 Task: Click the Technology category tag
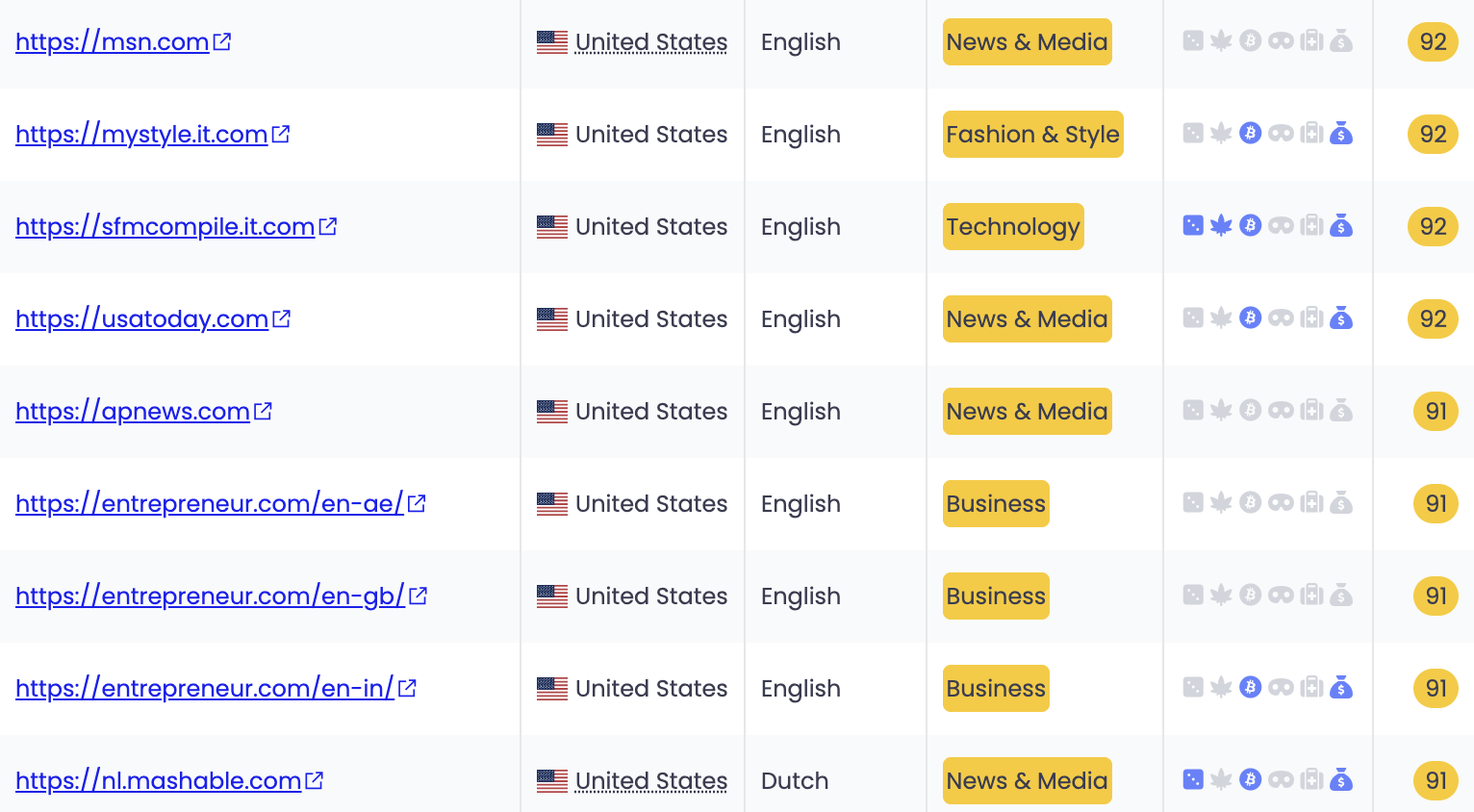tap(1013, 226)
